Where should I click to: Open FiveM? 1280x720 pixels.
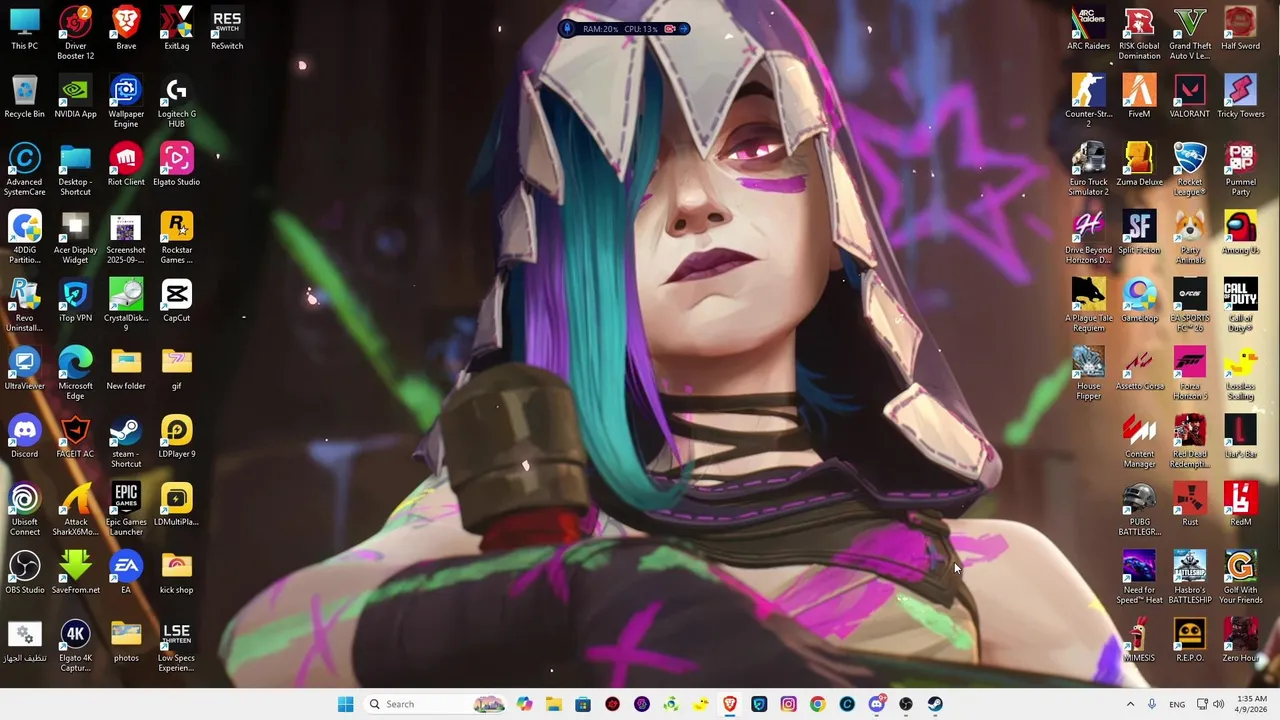tap(1139, 97)
